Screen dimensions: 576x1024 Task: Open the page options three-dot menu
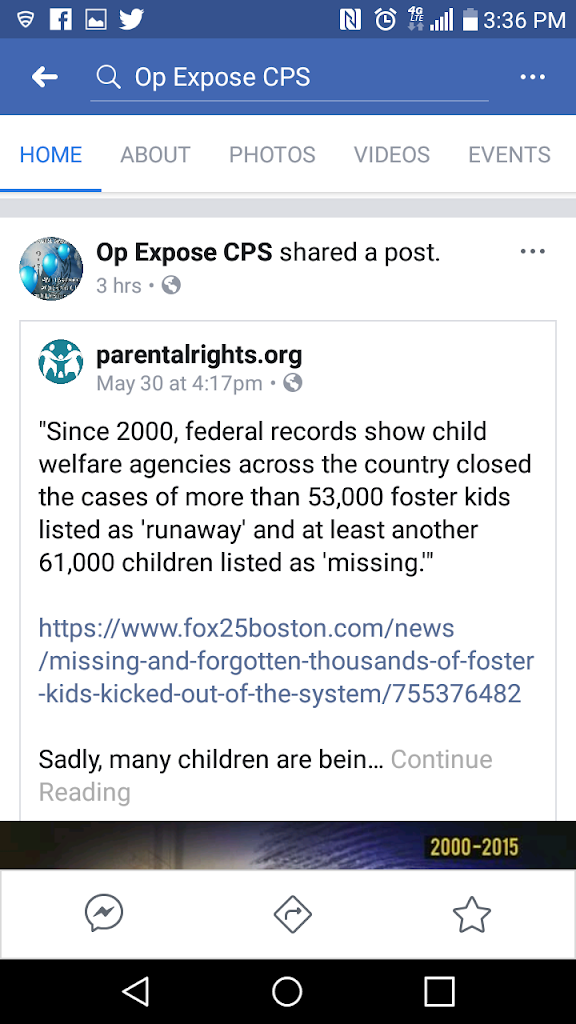tap(532, 77)
